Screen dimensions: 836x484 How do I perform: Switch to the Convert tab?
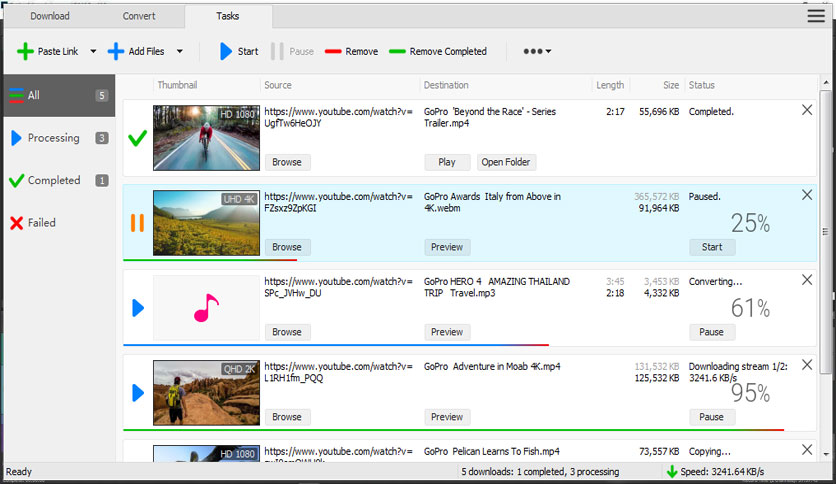click(x=139, y=17)
